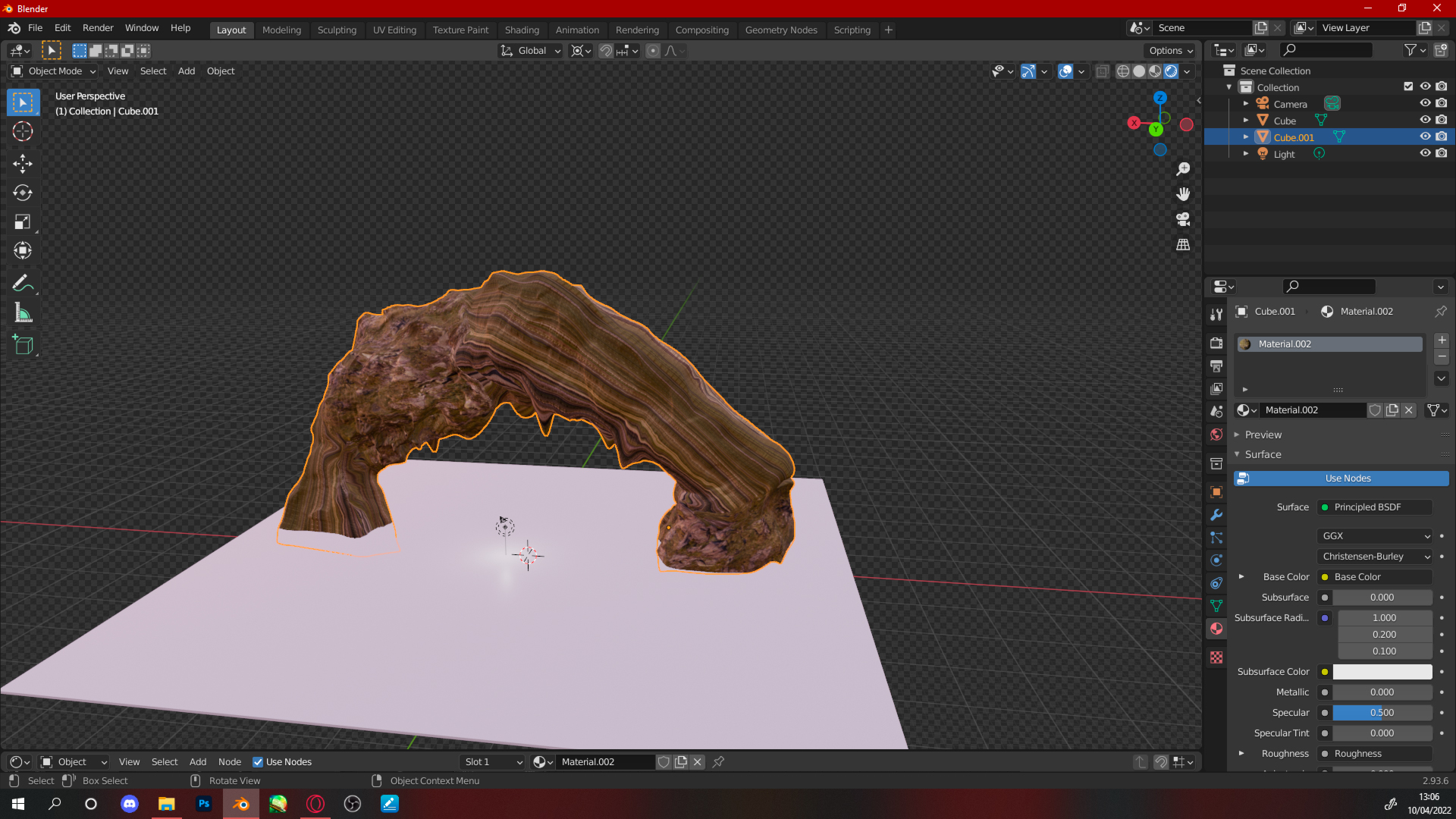1456x819 pixels.
Task: Toggle Collection exclude checkbox in outliner
Action: pyautogui.click(x=1408, y=87)
